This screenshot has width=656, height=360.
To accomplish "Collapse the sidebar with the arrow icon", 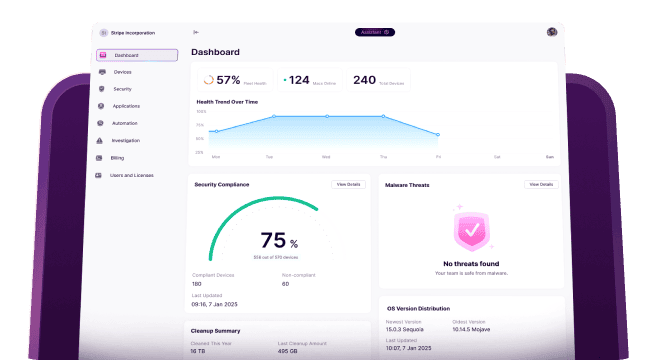I will (195, 32).
